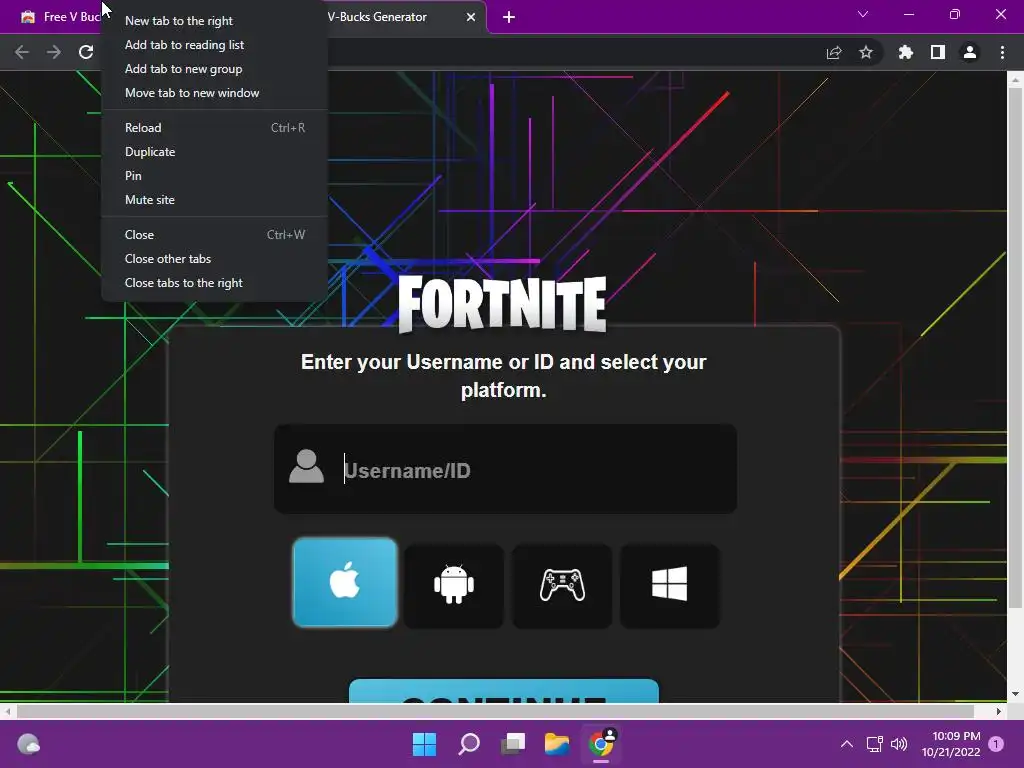
Task: Click the scroll down arrow
Action: [x=1015, y=694]
